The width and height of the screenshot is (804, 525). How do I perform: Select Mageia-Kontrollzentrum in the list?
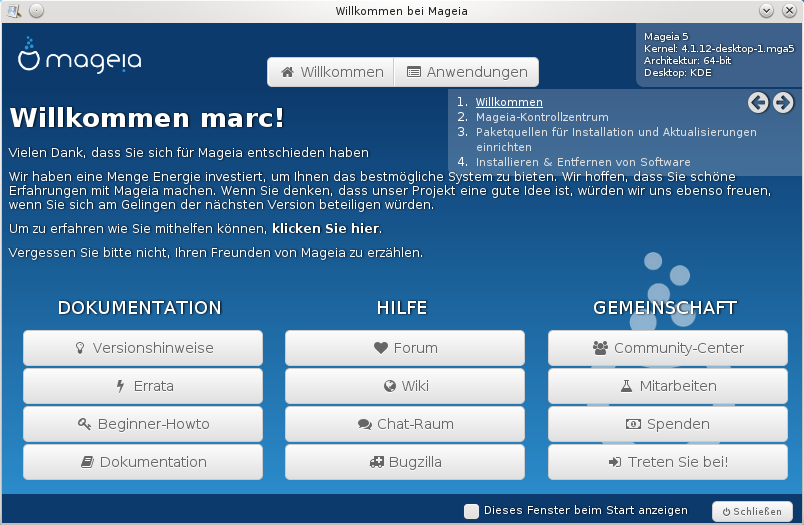[542, 117]
